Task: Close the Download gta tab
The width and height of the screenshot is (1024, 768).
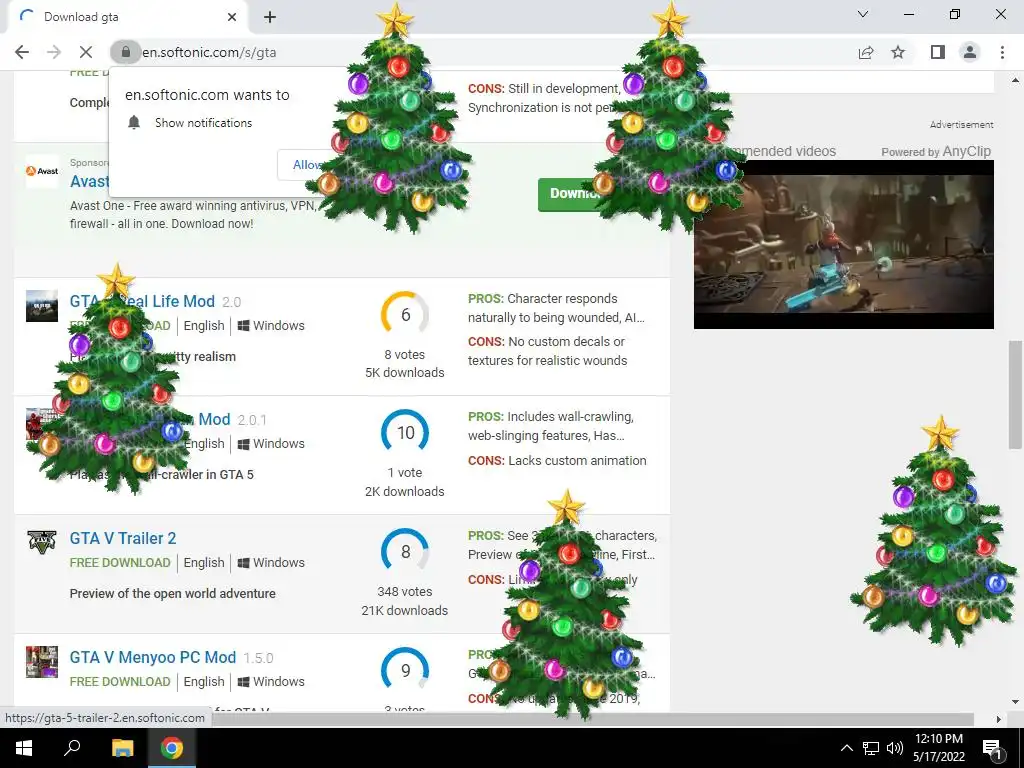Action: pyautogui.click(x=232, y=17)
